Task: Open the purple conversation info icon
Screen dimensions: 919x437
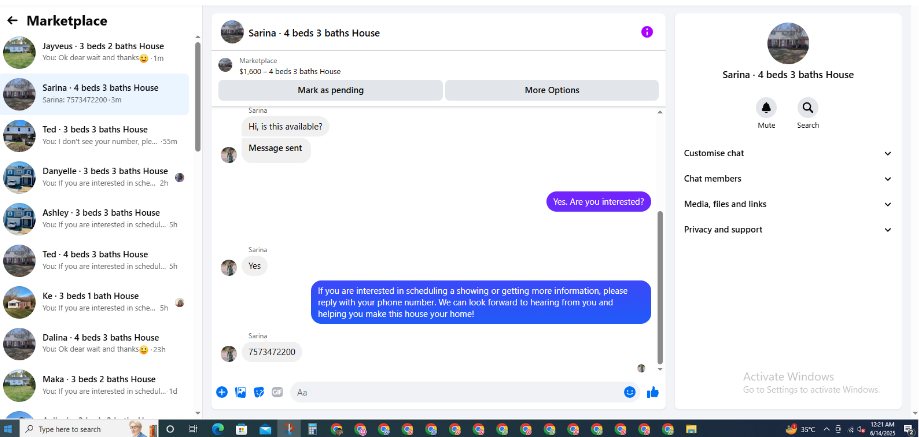Action: (646, 32)
